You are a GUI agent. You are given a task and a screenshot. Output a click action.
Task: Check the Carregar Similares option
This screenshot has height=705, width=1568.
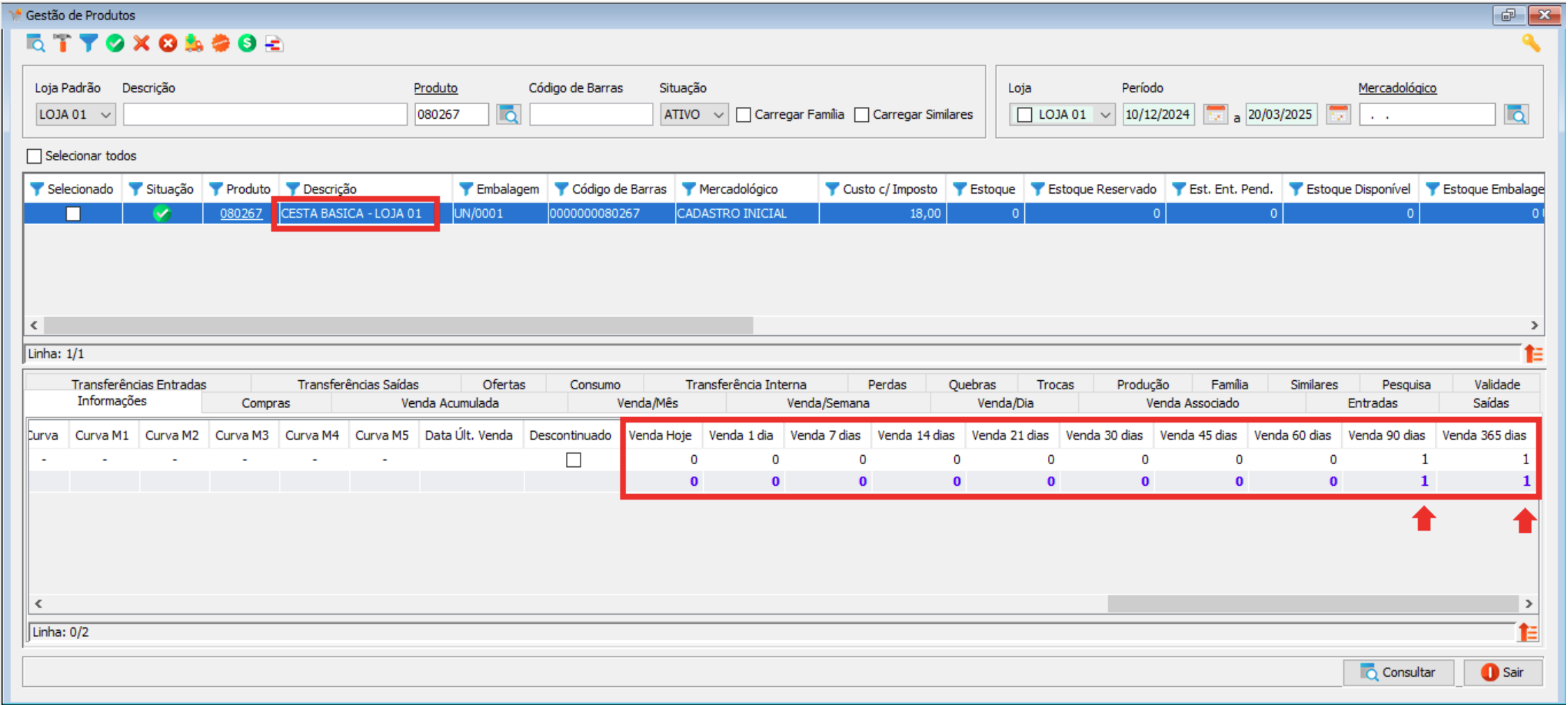[x=861, y=114]
